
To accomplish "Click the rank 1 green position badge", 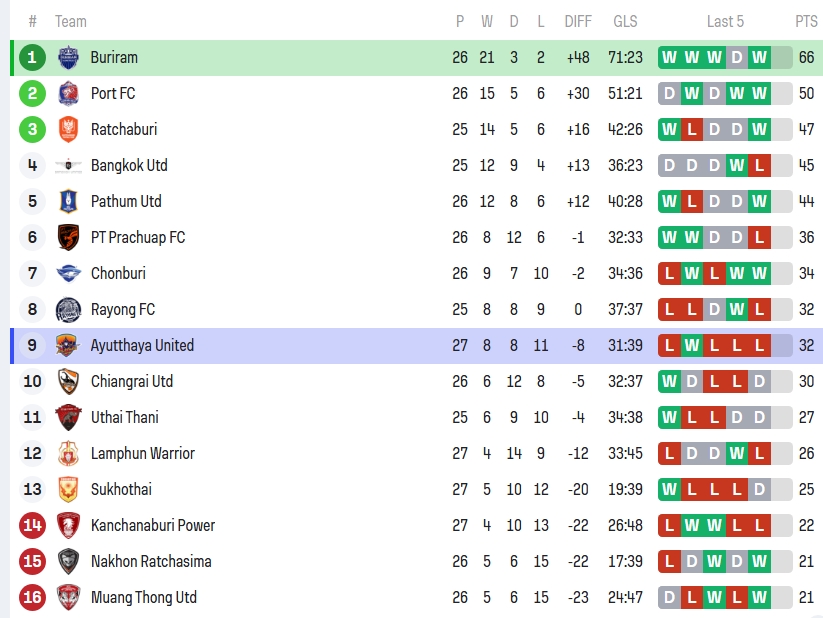I will click(32, 57).
